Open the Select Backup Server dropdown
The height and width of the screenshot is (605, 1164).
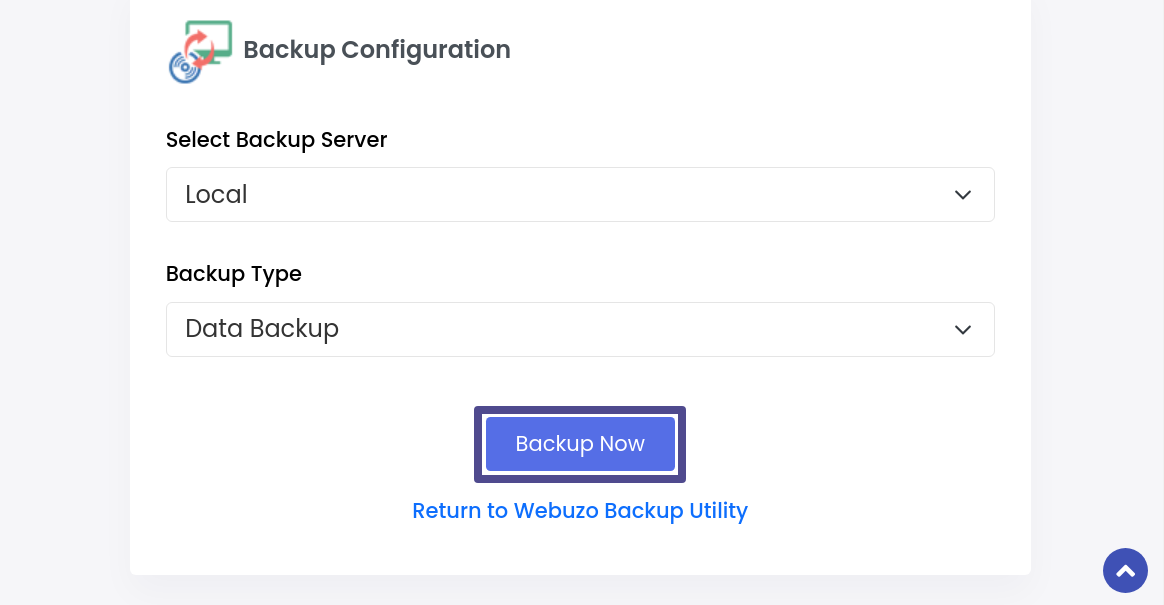(x=580, y=194)
